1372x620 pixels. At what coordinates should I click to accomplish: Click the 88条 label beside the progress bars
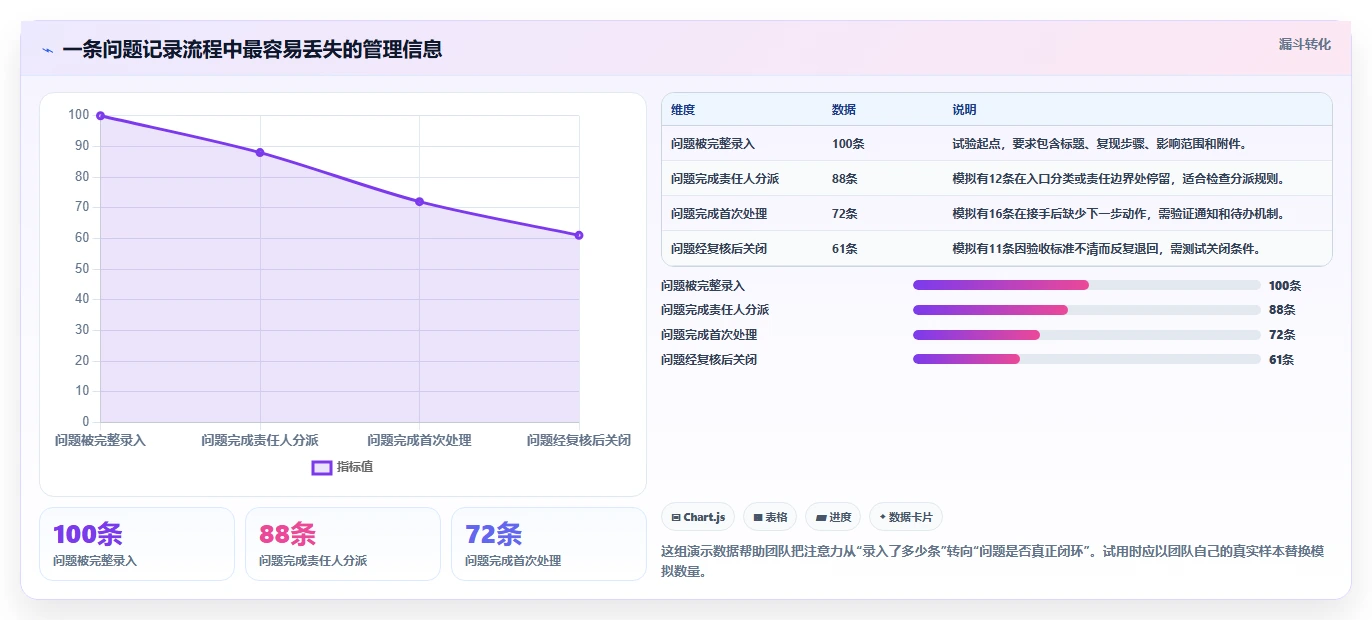(x=1282, y=310)
